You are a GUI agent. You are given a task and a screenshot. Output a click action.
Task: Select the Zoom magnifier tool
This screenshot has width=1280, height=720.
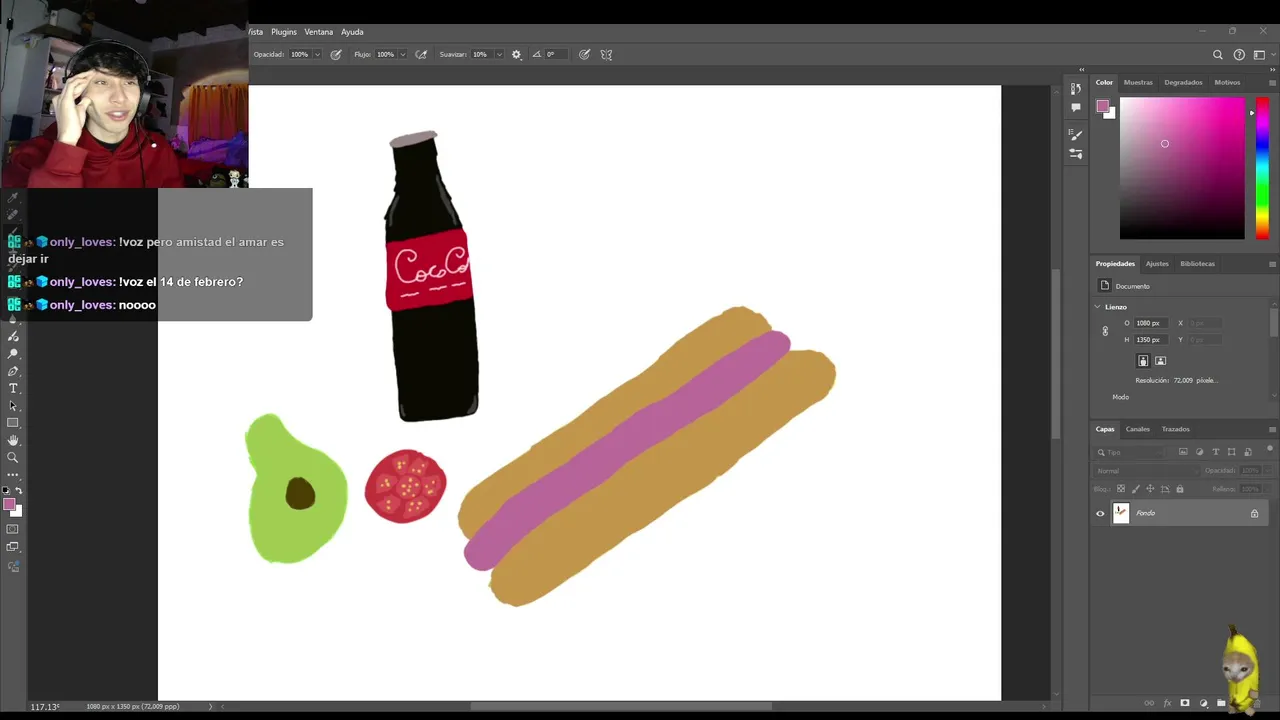[13, 457]
